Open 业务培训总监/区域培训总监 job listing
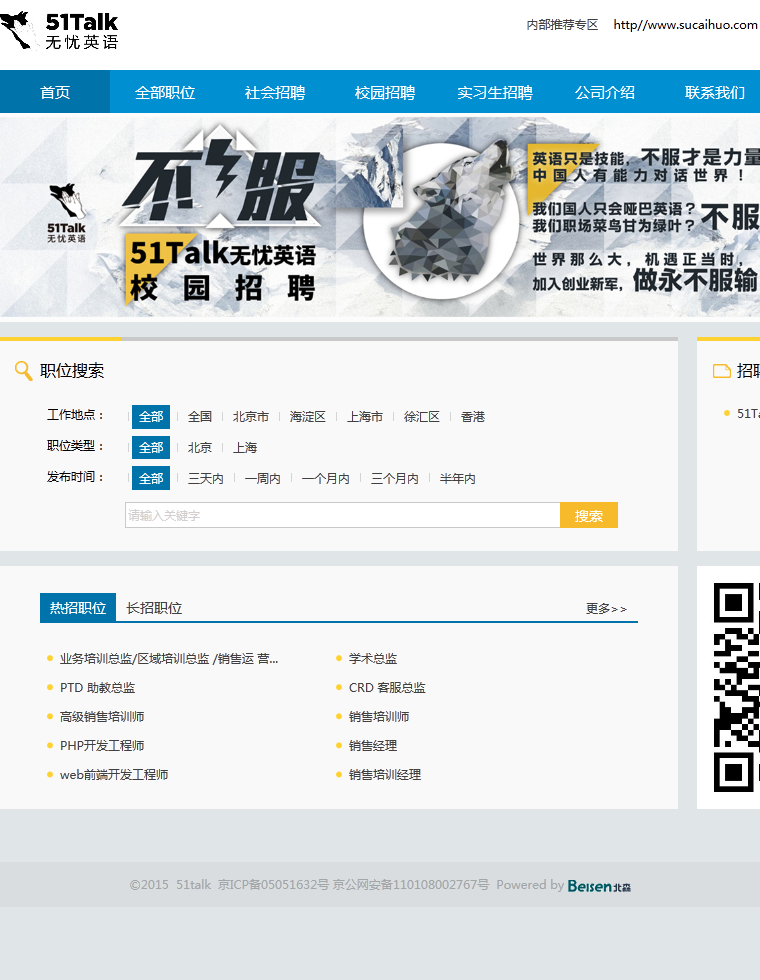This screenshot has width=760, height=980. [x=169, y=658]
